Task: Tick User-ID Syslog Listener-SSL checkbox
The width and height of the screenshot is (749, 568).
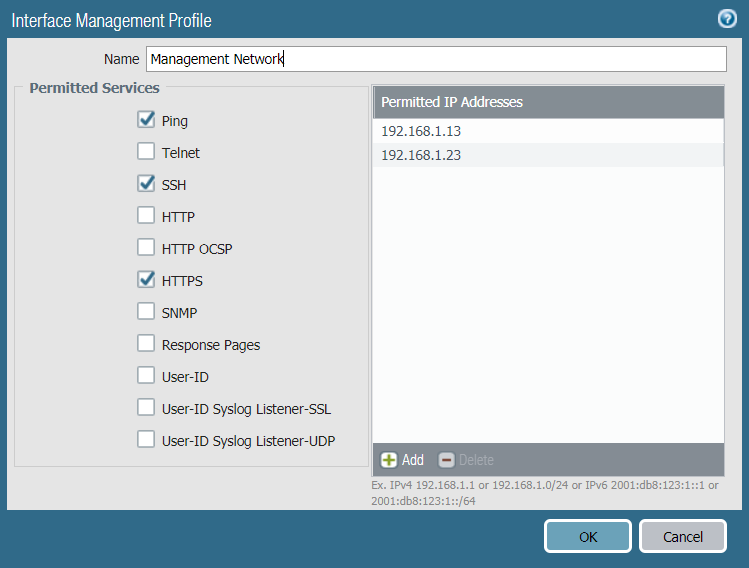Action: [x=146, y=409]
